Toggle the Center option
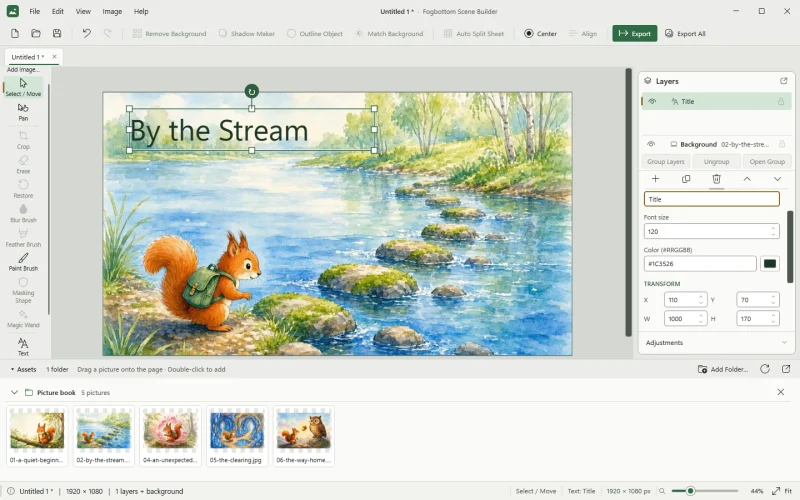 coord(540,34)
